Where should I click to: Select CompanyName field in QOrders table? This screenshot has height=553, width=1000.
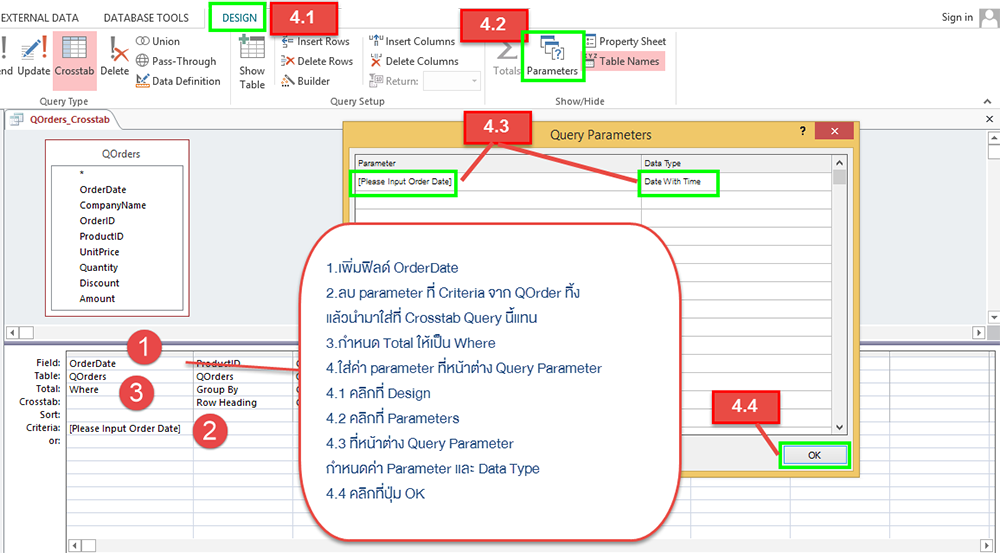(x=112, y=205)
